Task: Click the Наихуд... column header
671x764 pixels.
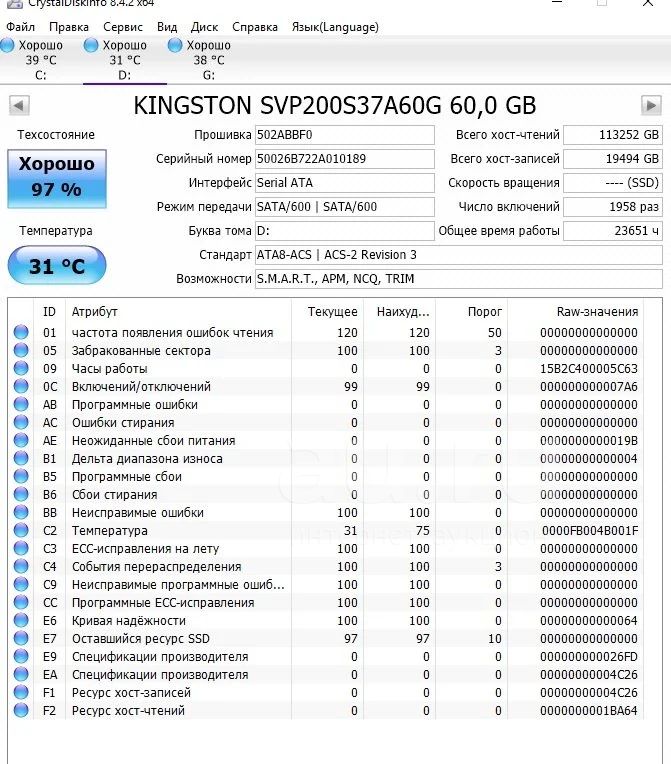Action: click(x=400, y=312)
